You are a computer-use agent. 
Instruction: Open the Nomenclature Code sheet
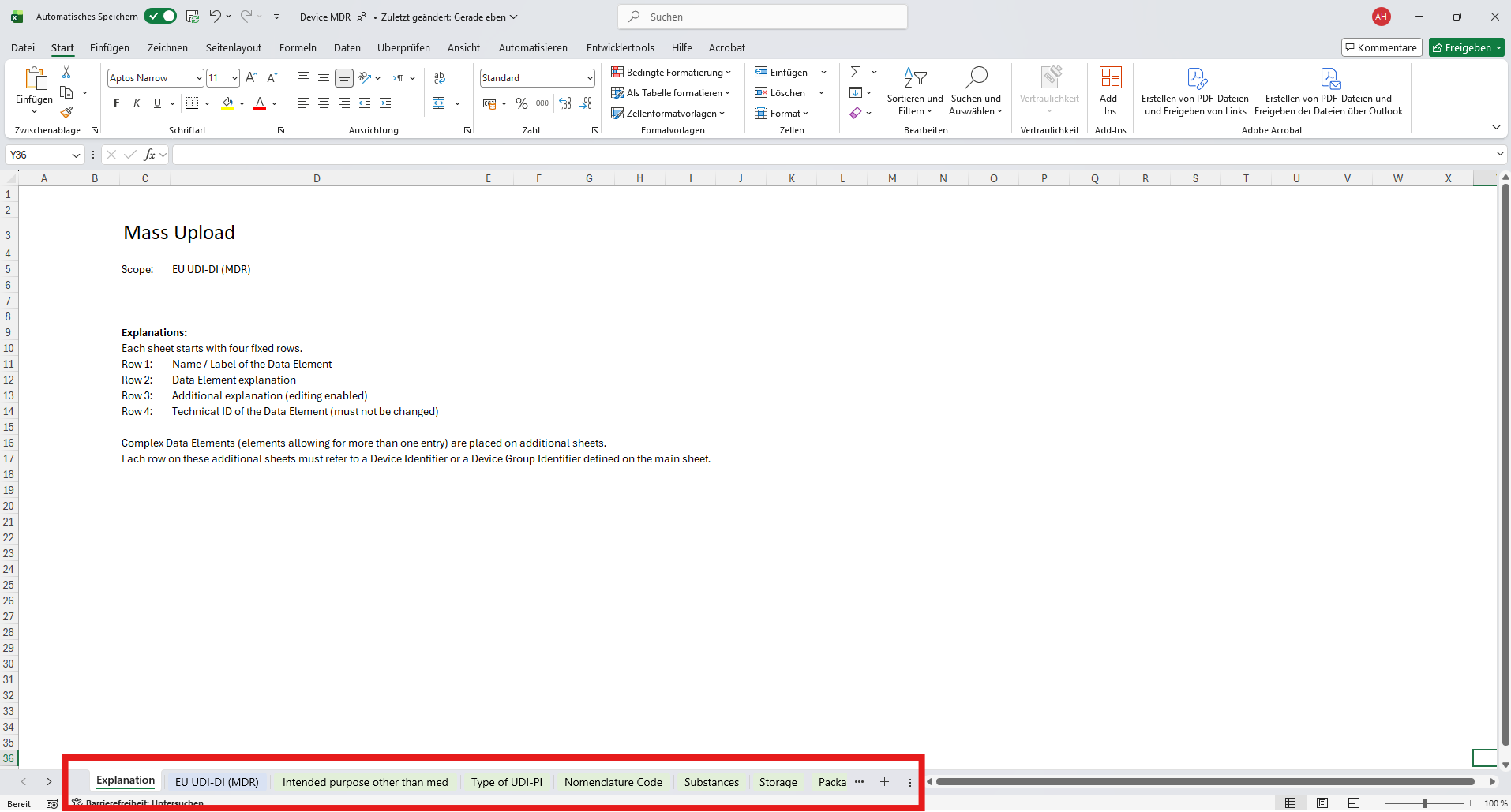click(613, 782)
